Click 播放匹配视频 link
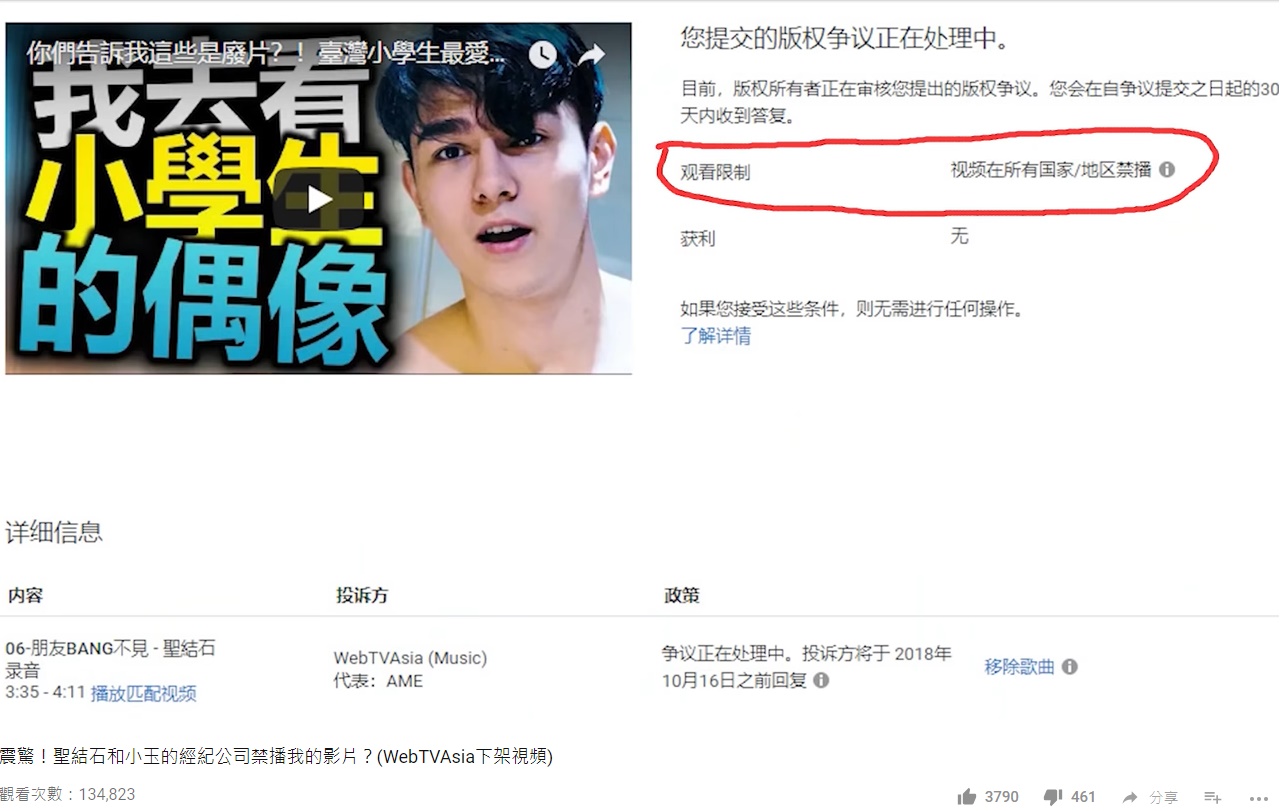 click(144, 693)
